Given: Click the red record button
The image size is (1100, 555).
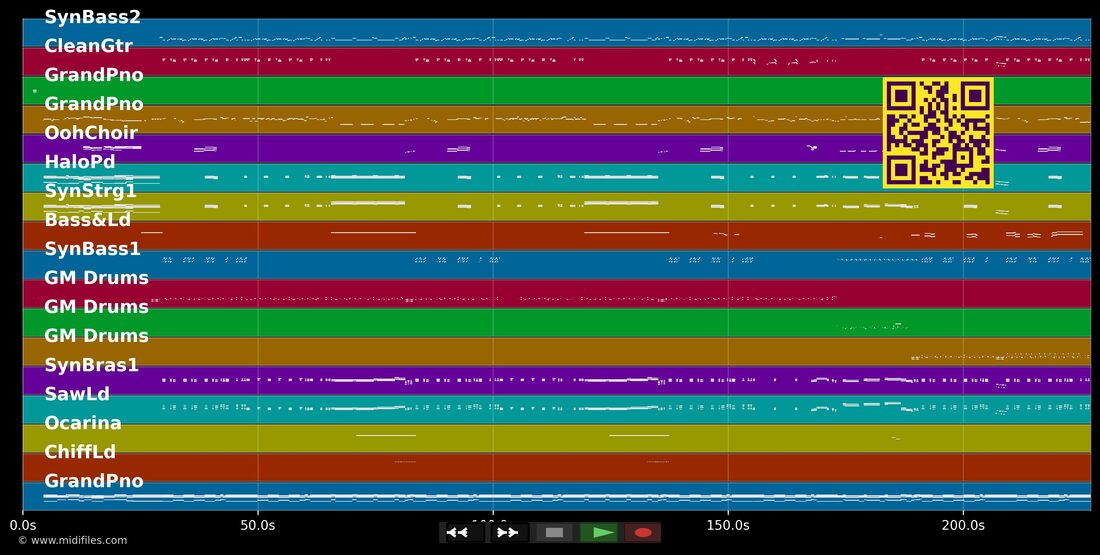Looking at the screenshot, I should pyautogui.click(x=643, y=533).
